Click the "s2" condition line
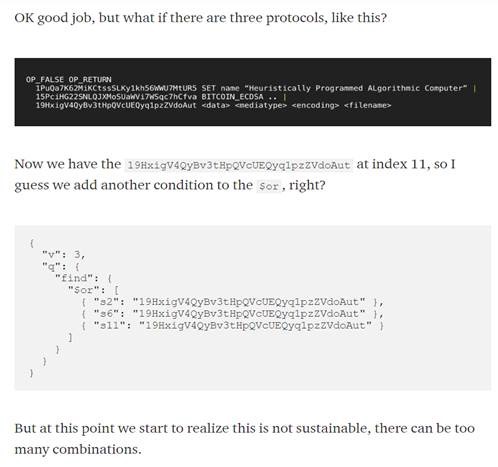 coord(232,302)
